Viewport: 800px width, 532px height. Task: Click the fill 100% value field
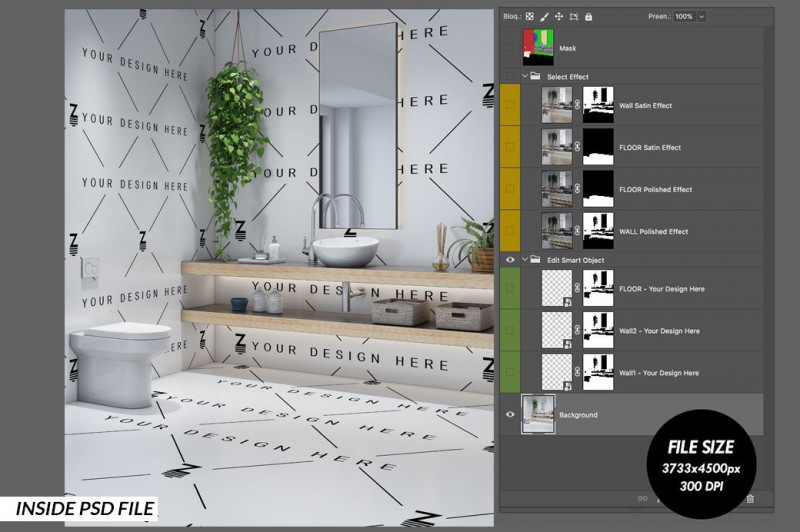685,16
